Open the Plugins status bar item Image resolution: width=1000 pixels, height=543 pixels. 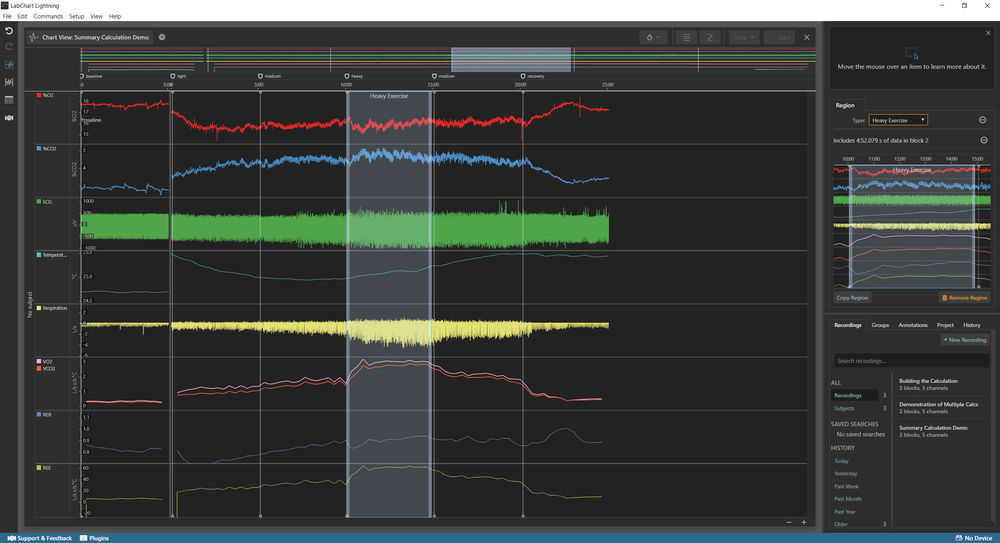(x=94, y=538)
